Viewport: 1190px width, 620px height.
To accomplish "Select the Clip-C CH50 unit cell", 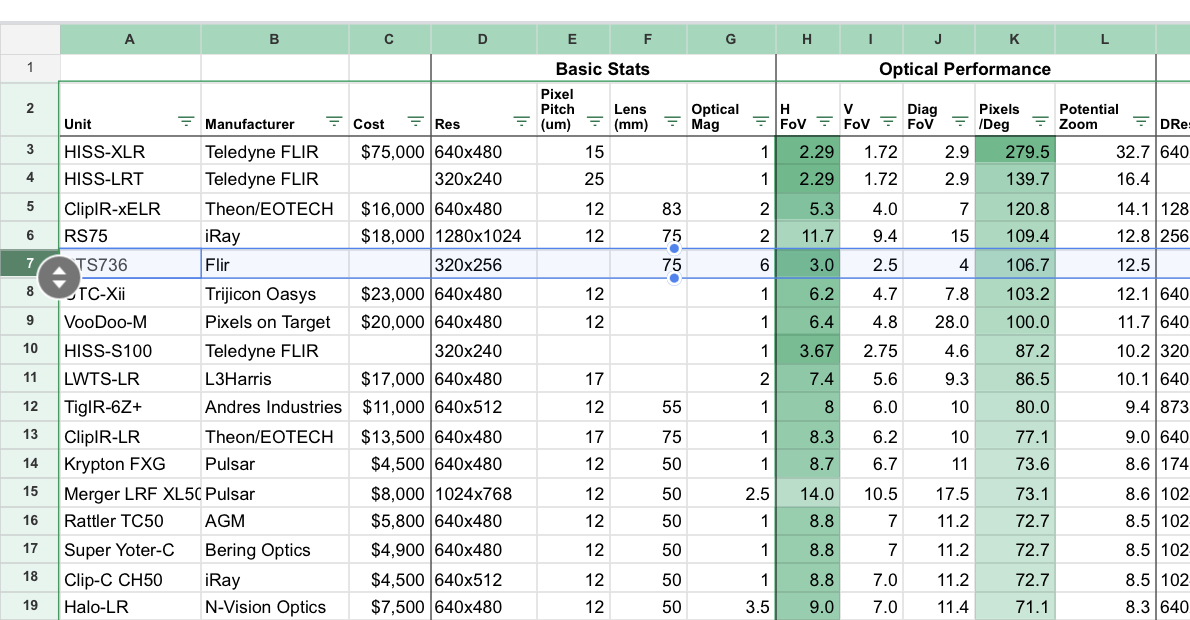I will coord(130,580).
